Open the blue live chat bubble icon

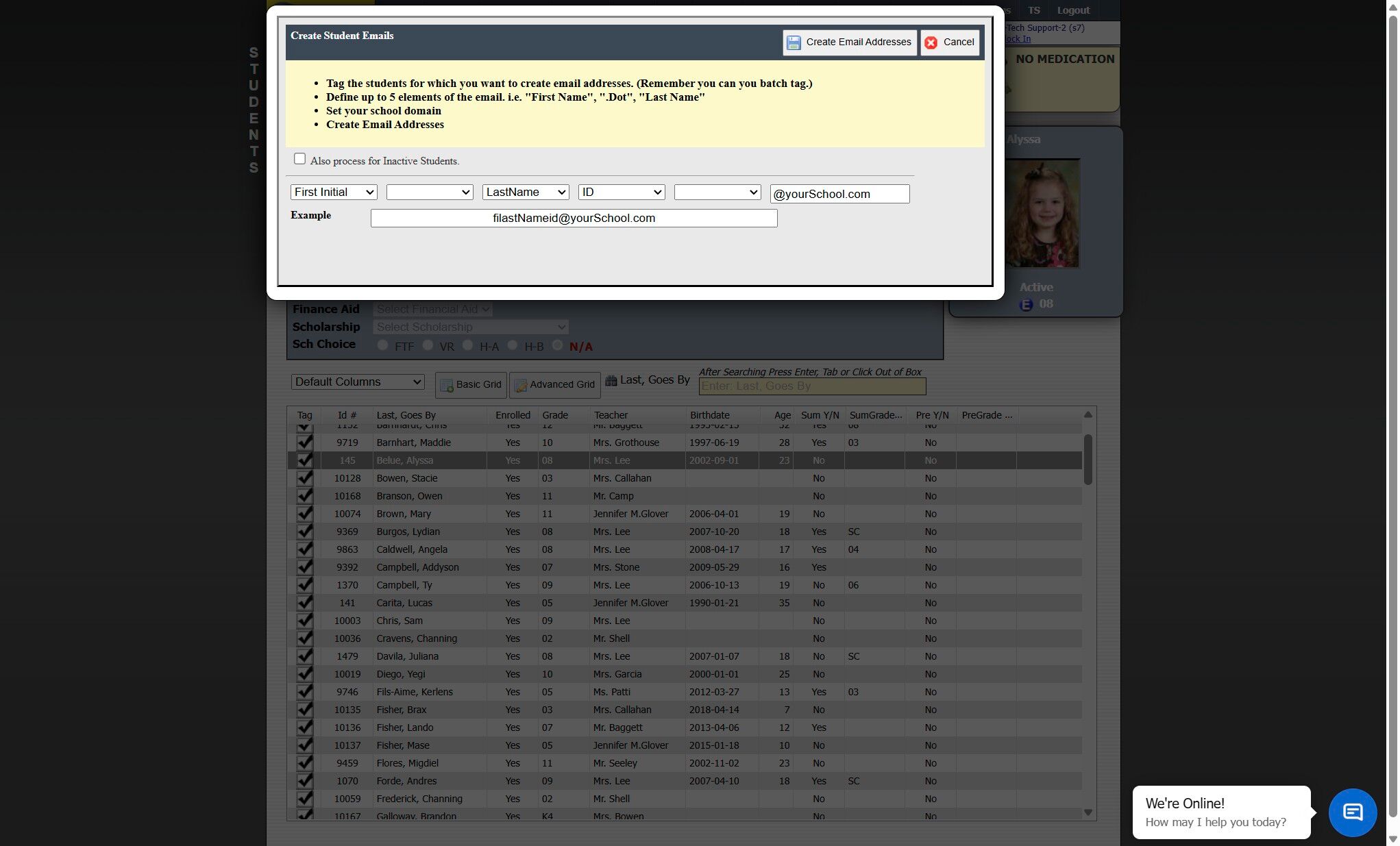[1352, 812]
